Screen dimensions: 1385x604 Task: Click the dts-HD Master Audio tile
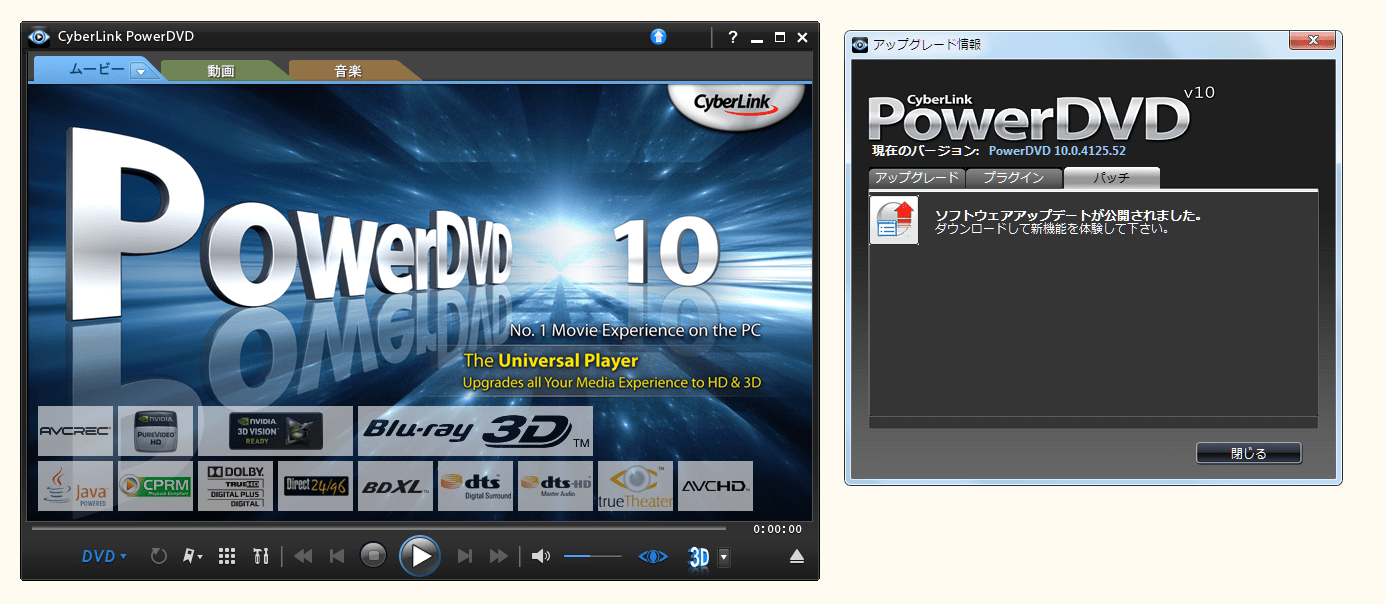click(555, 486)
